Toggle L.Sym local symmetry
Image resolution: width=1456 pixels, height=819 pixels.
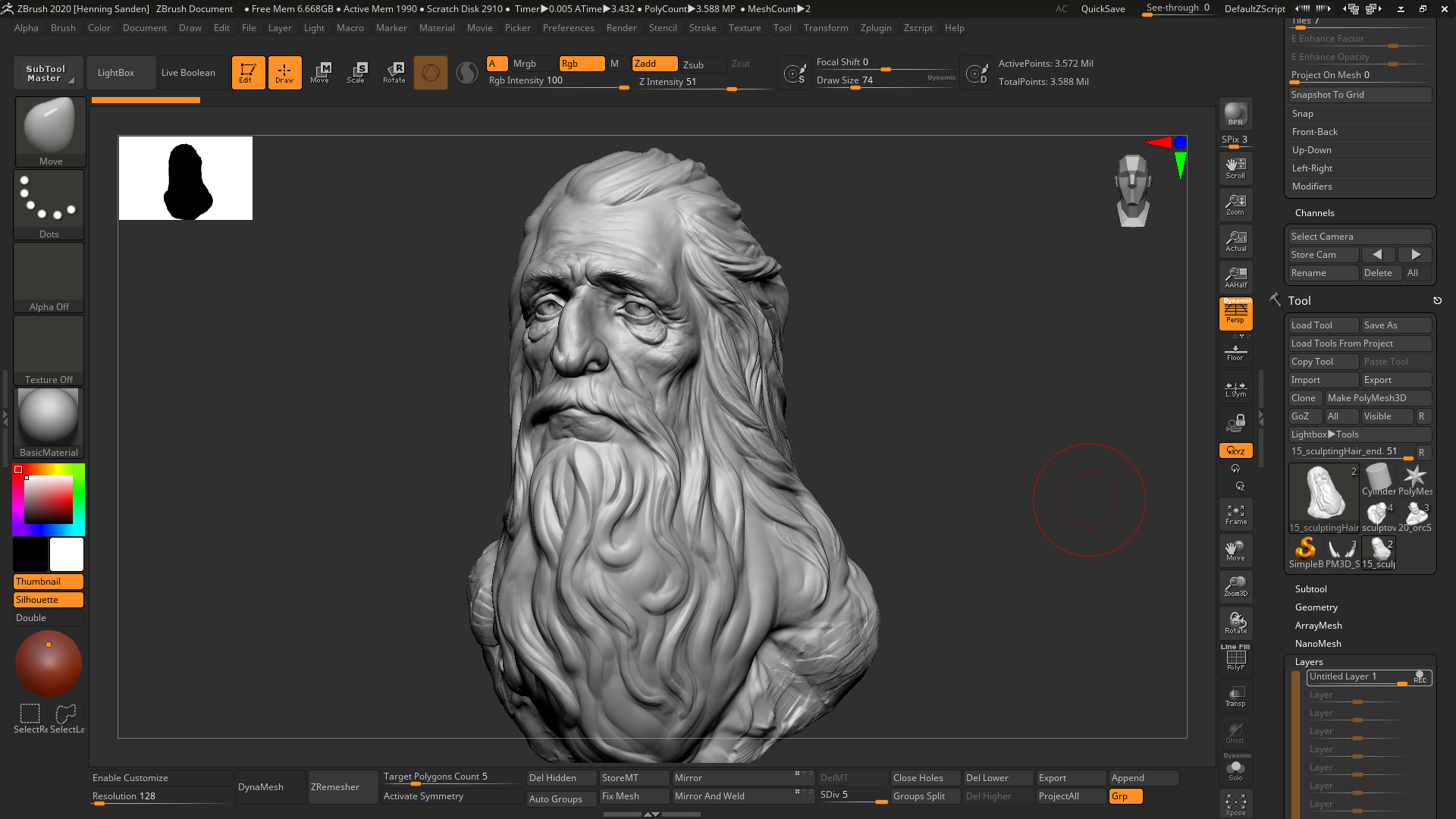[1235, 389]
